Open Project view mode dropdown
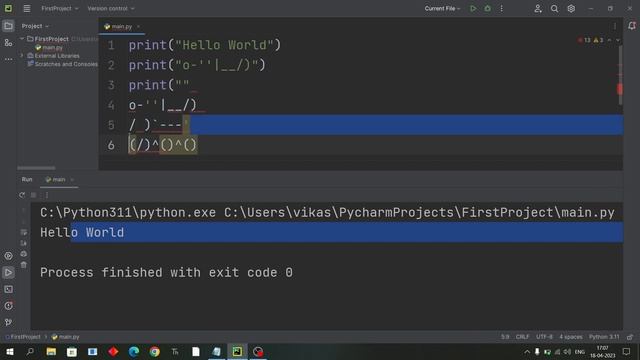The height and width of the screenshot is (360, 640). pos(35,26)
